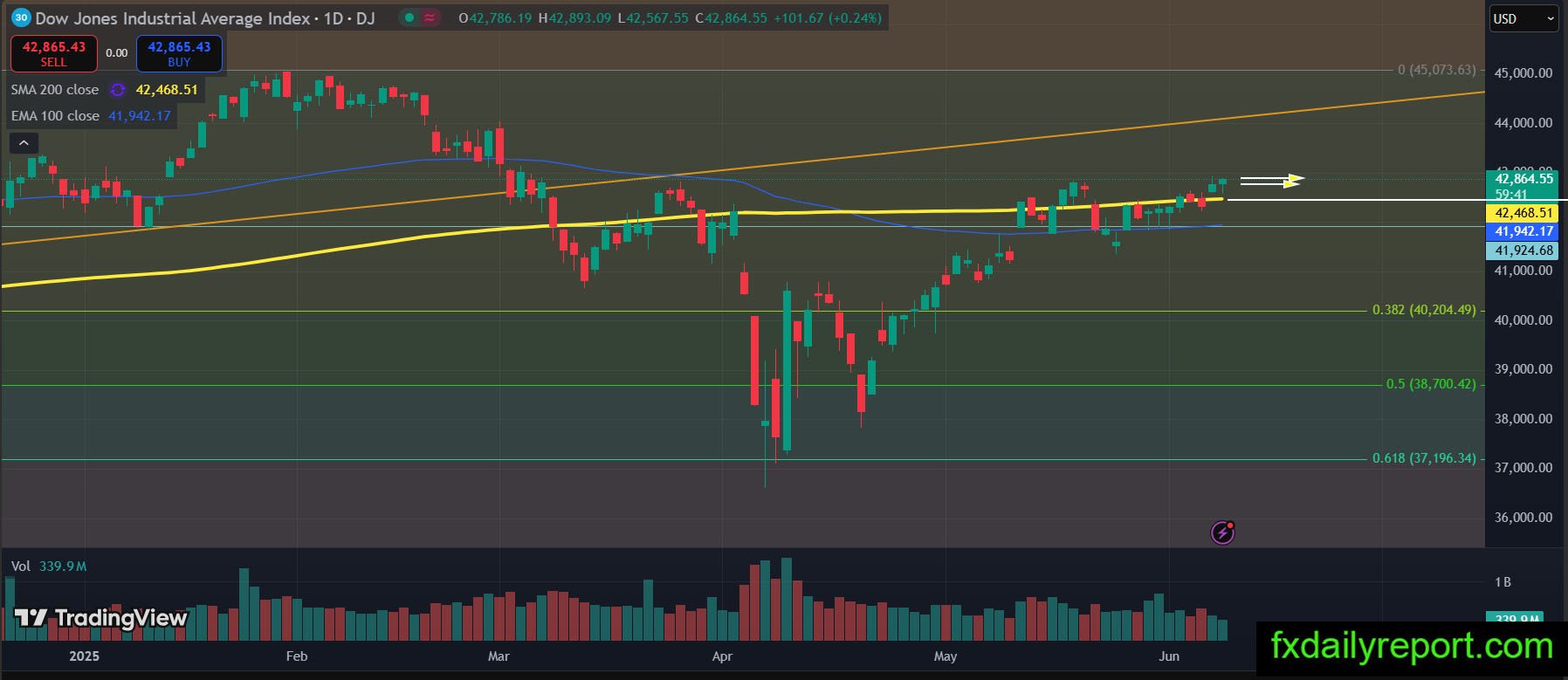Click the yellow SMA price label on axis
This screenshot has height=680, width=1568.
(x=1523, y=213)
